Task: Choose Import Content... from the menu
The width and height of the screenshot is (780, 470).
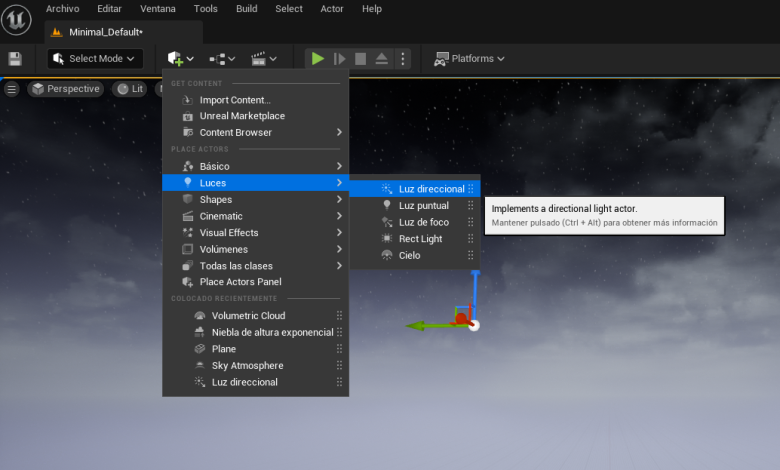Action: (x=256, y=100)
